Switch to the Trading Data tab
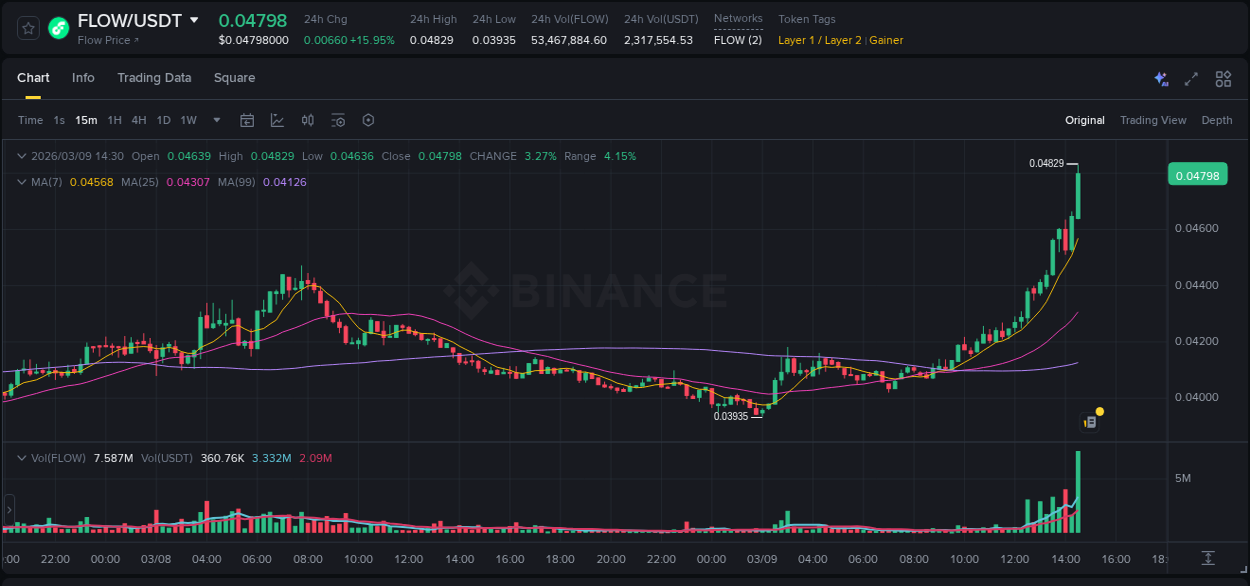The height and width of the screenshot is (586, 1250). (154, 78)
